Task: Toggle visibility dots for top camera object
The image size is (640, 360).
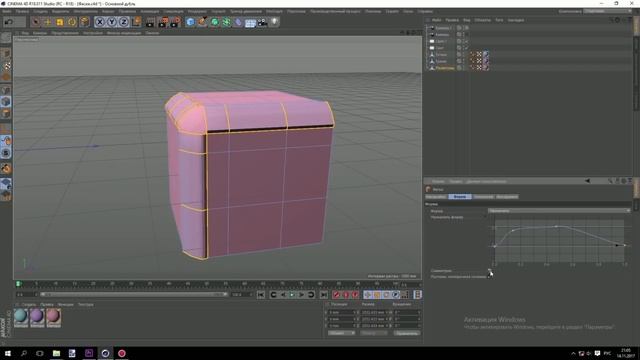Action: coord(464,28)
